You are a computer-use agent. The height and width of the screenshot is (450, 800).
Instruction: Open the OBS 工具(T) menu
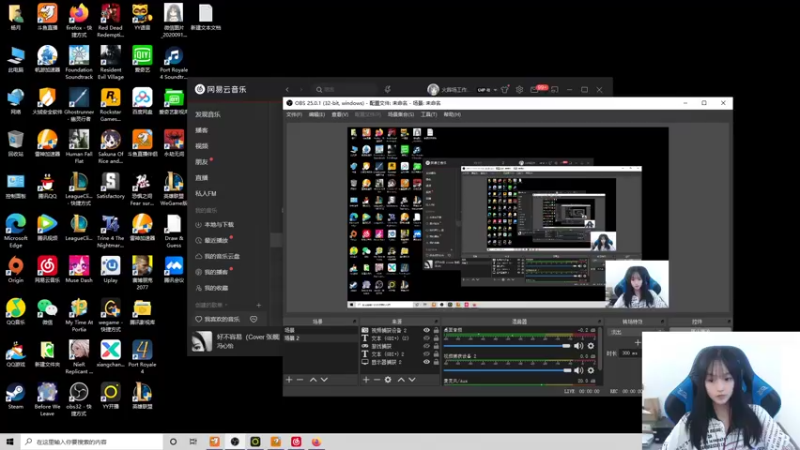point(429,115)
